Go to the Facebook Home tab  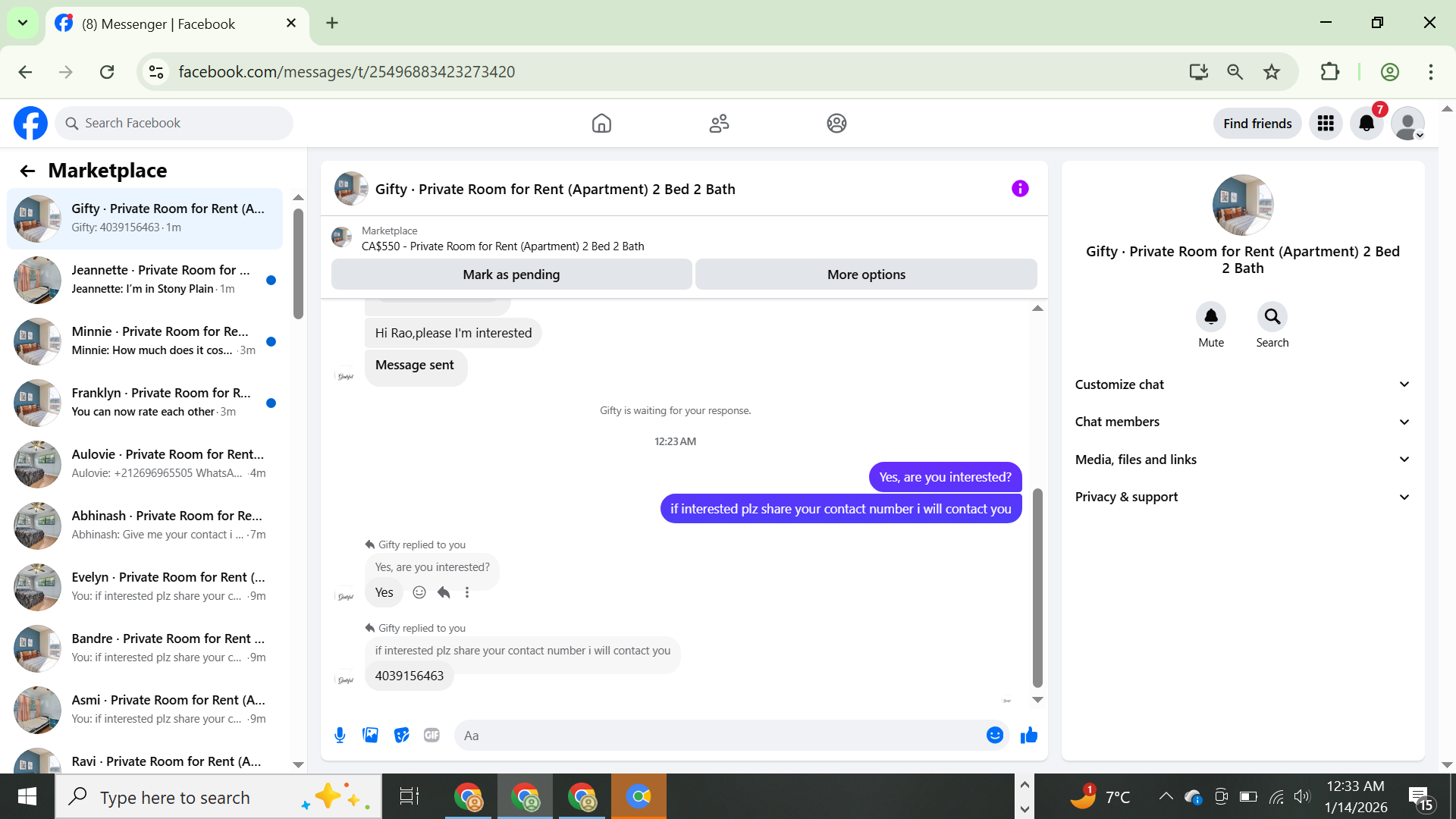pos(601,124)
